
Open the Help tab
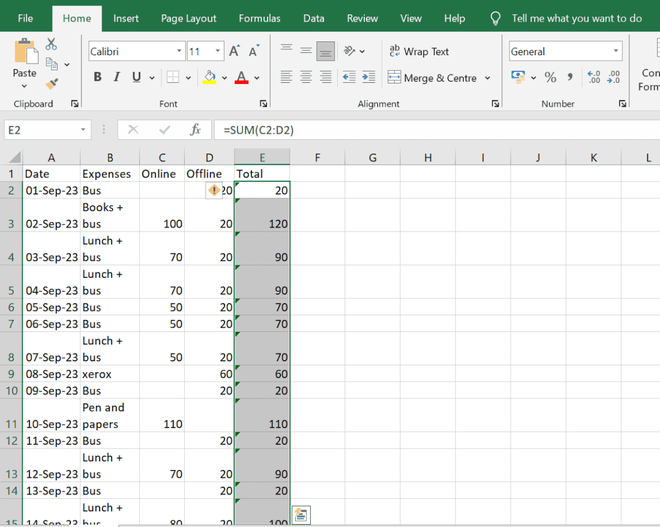click(x=455, y=18)
